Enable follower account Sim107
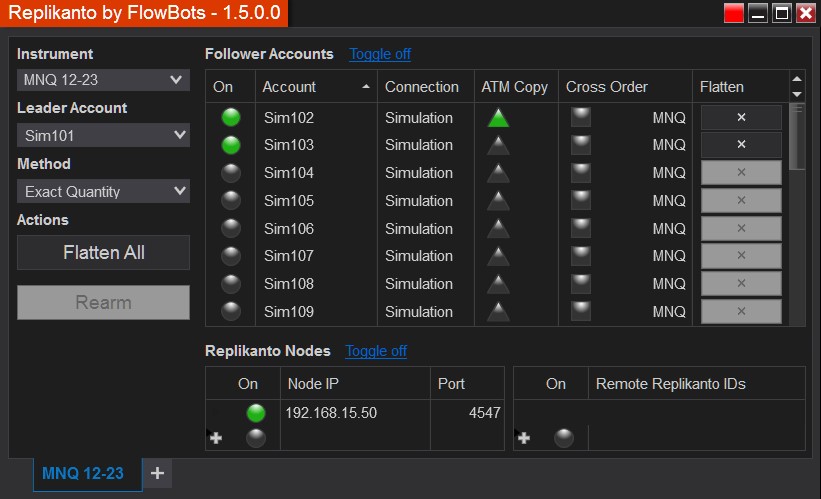 click(x=231, y=256)
